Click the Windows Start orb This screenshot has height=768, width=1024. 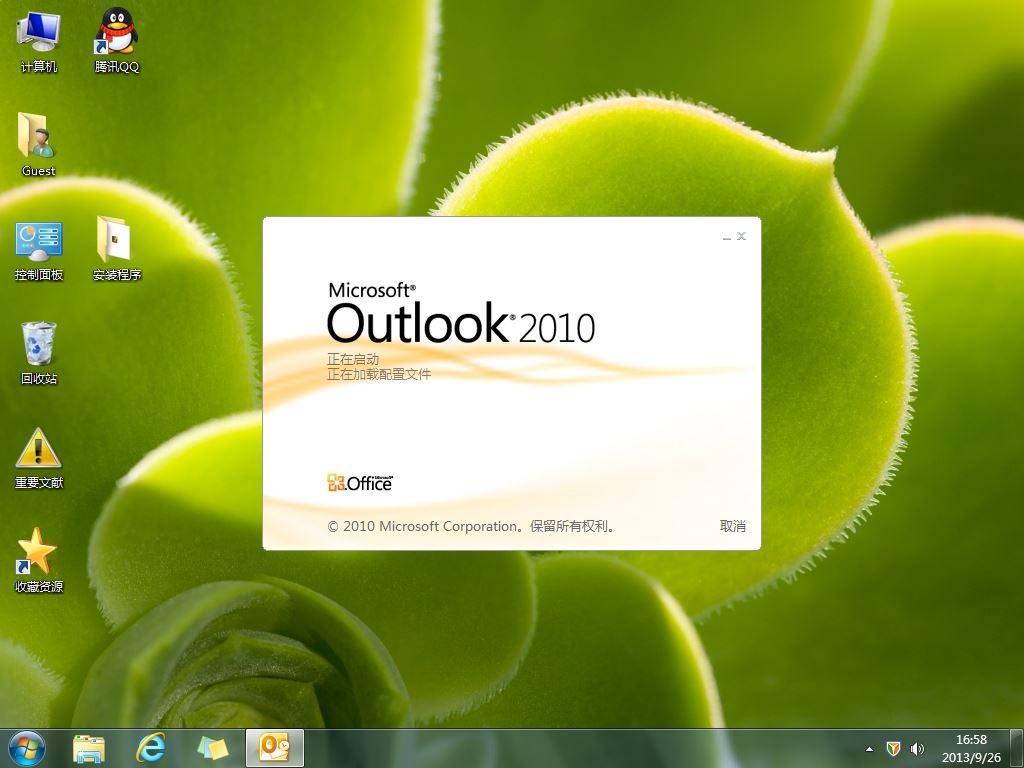pos(27,748)
